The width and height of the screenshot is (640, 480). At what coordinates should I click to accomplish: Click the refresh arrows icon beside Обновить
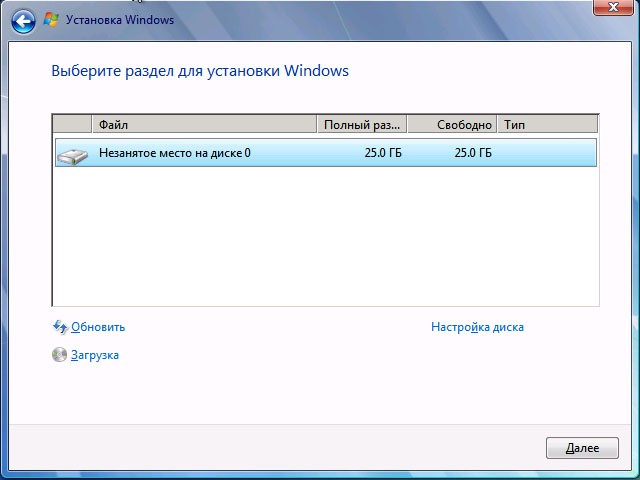(x=60, y=327)
